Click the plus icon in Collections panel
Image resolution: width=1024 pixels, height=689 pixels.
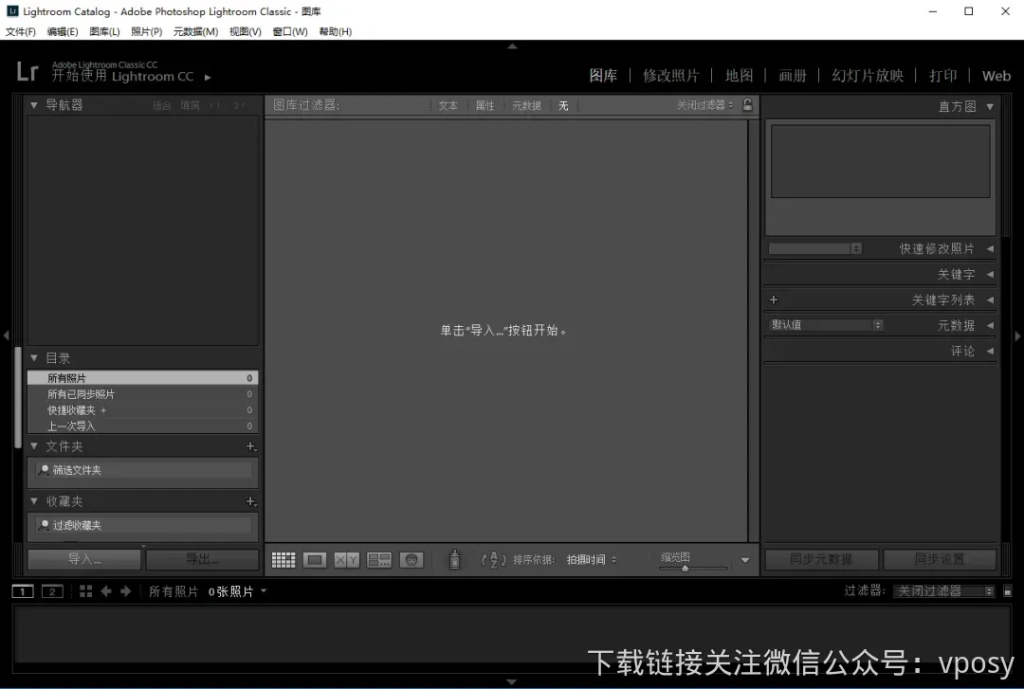point(251,501)
